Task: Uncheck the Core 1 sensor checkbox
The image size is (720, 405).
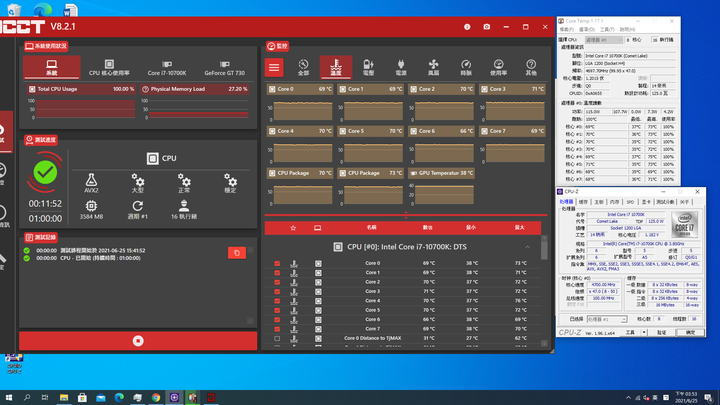Action: 277,273
